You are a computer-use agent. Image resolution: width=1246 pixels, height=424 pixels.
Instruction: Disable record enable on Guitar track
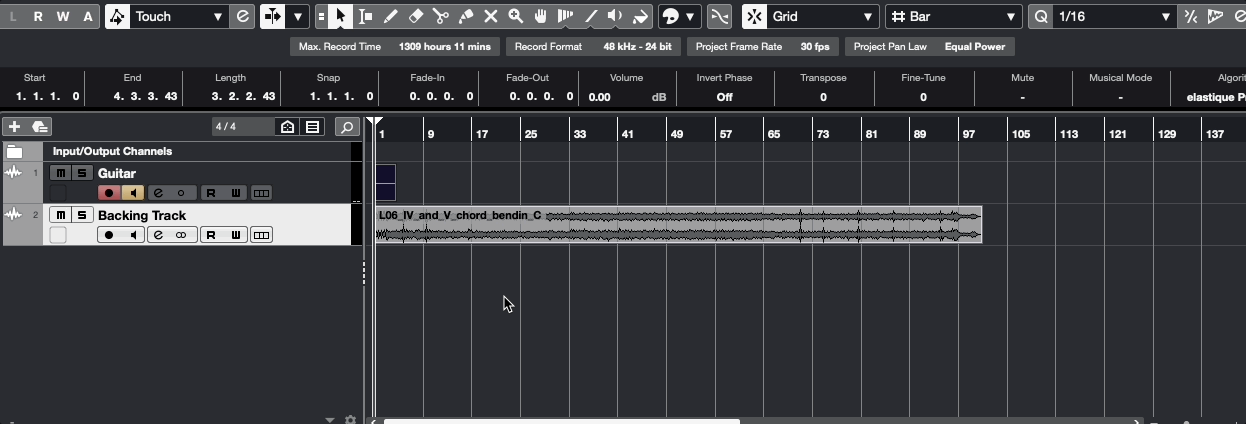(x=109, y=193)
